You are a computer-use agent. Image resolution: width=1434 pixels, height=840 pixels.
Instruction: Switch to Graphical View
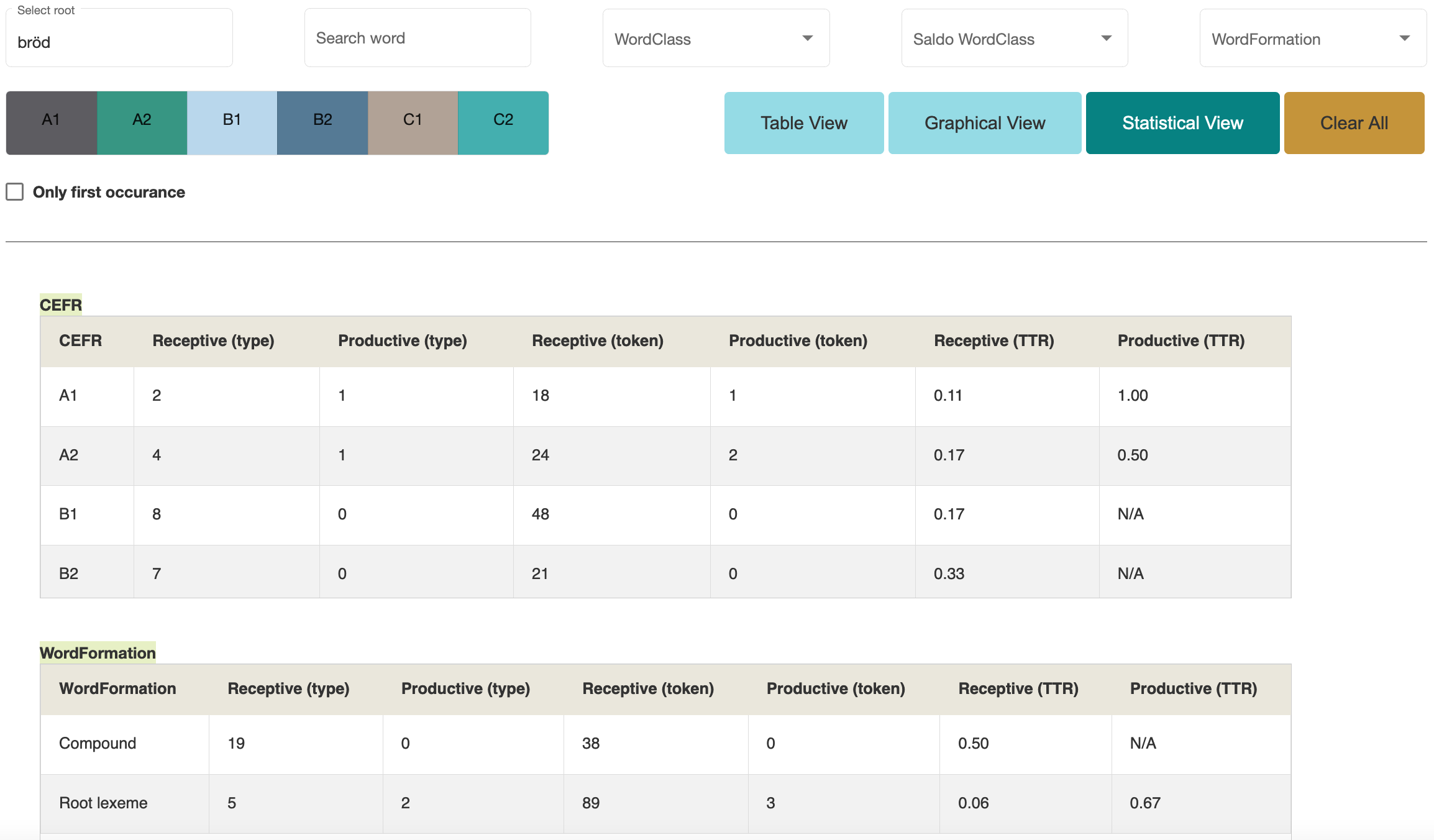pos(984,123)
